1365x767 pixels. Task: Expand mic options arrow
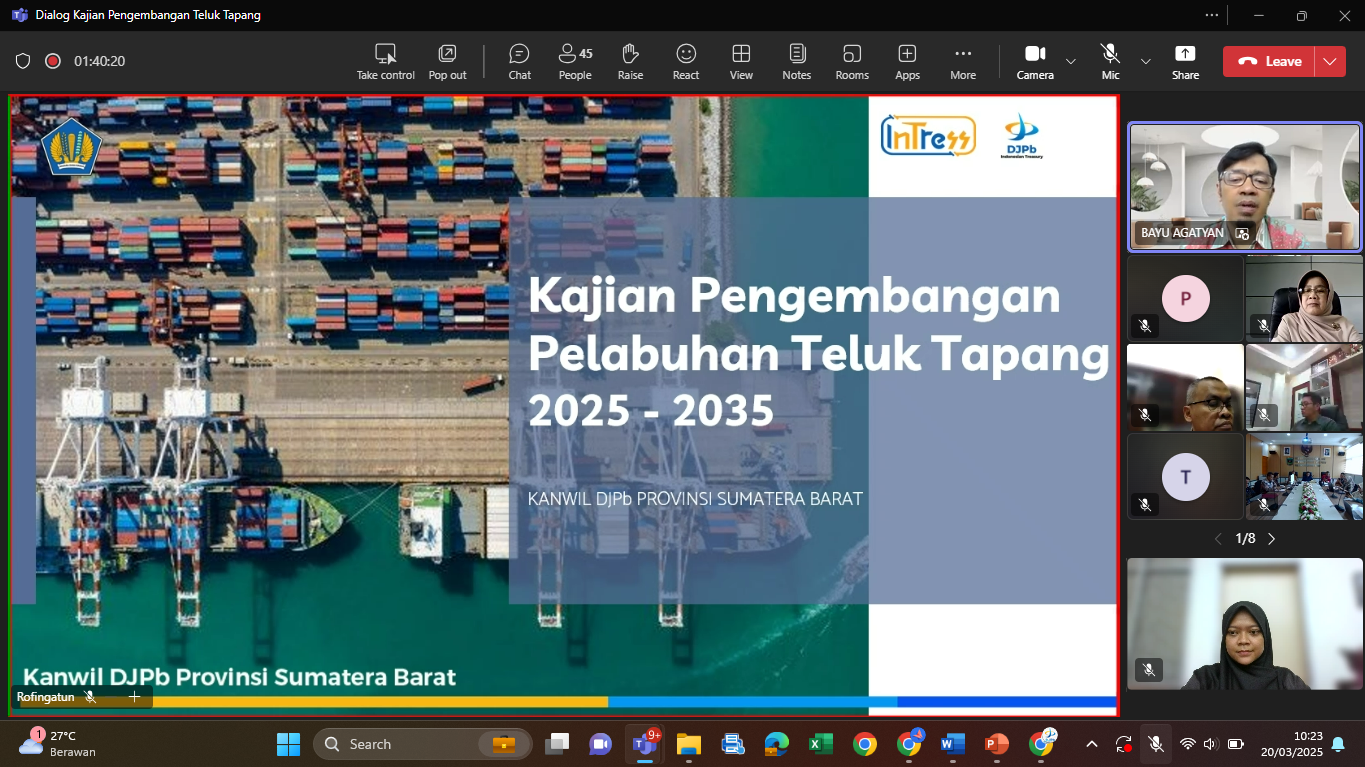tap(1146, 61)
